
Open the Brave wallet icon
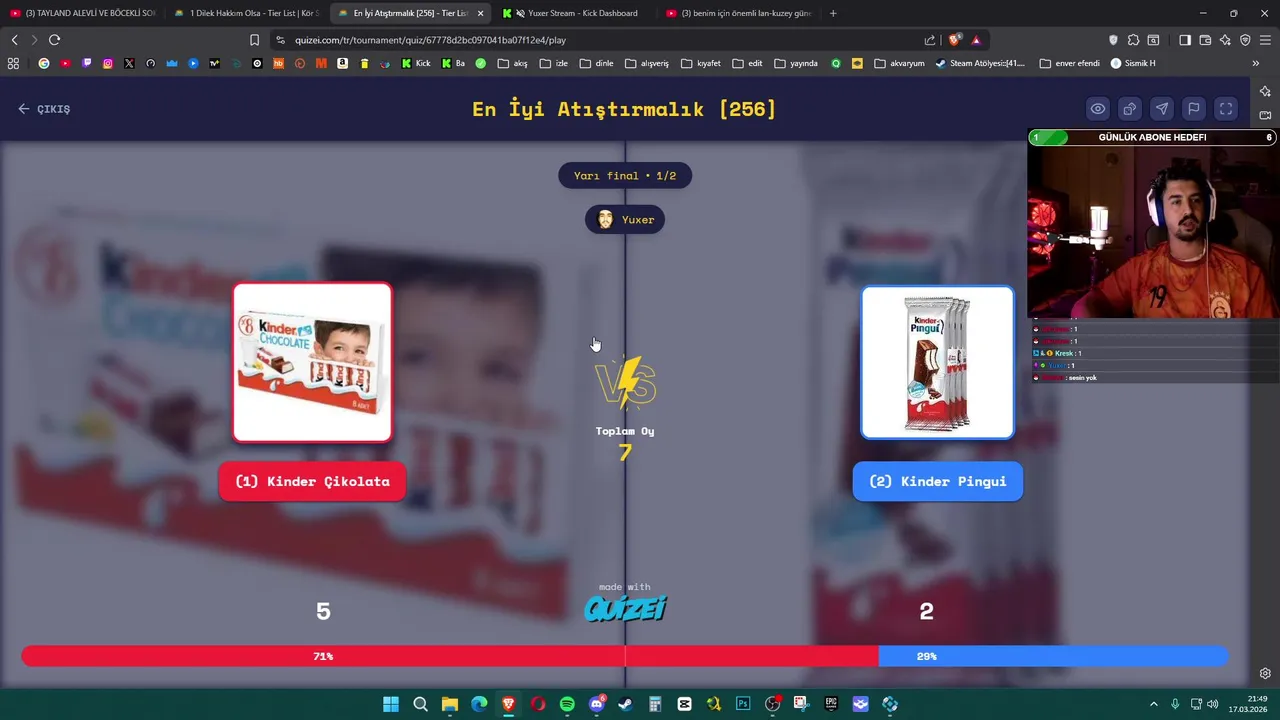1205,40
